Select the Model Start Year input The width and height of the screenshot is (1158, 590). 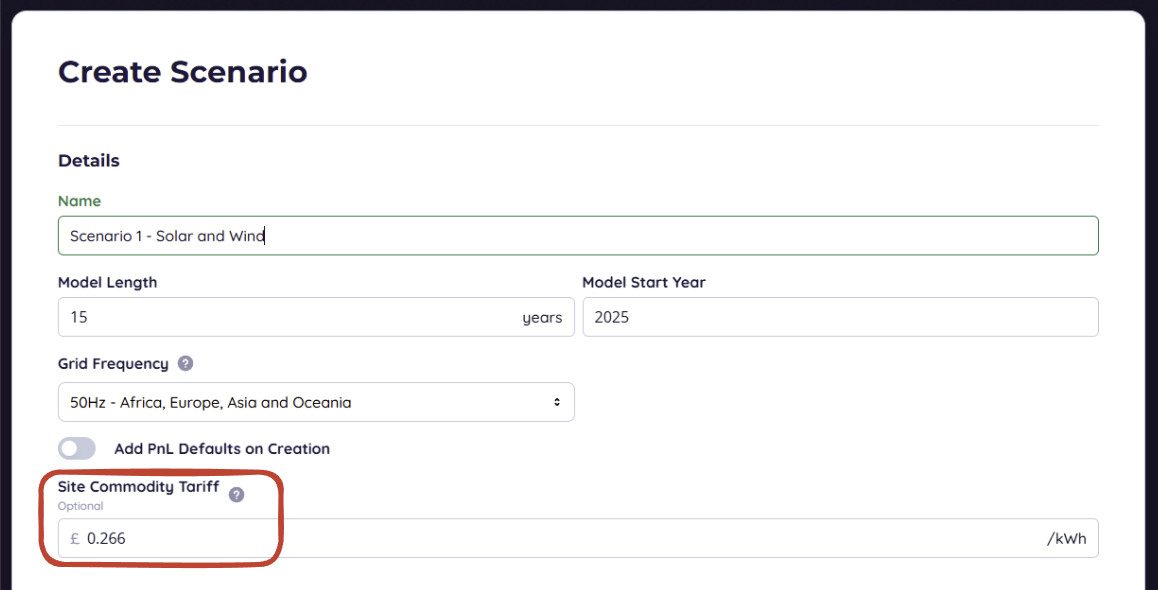[x=840, y=317]
